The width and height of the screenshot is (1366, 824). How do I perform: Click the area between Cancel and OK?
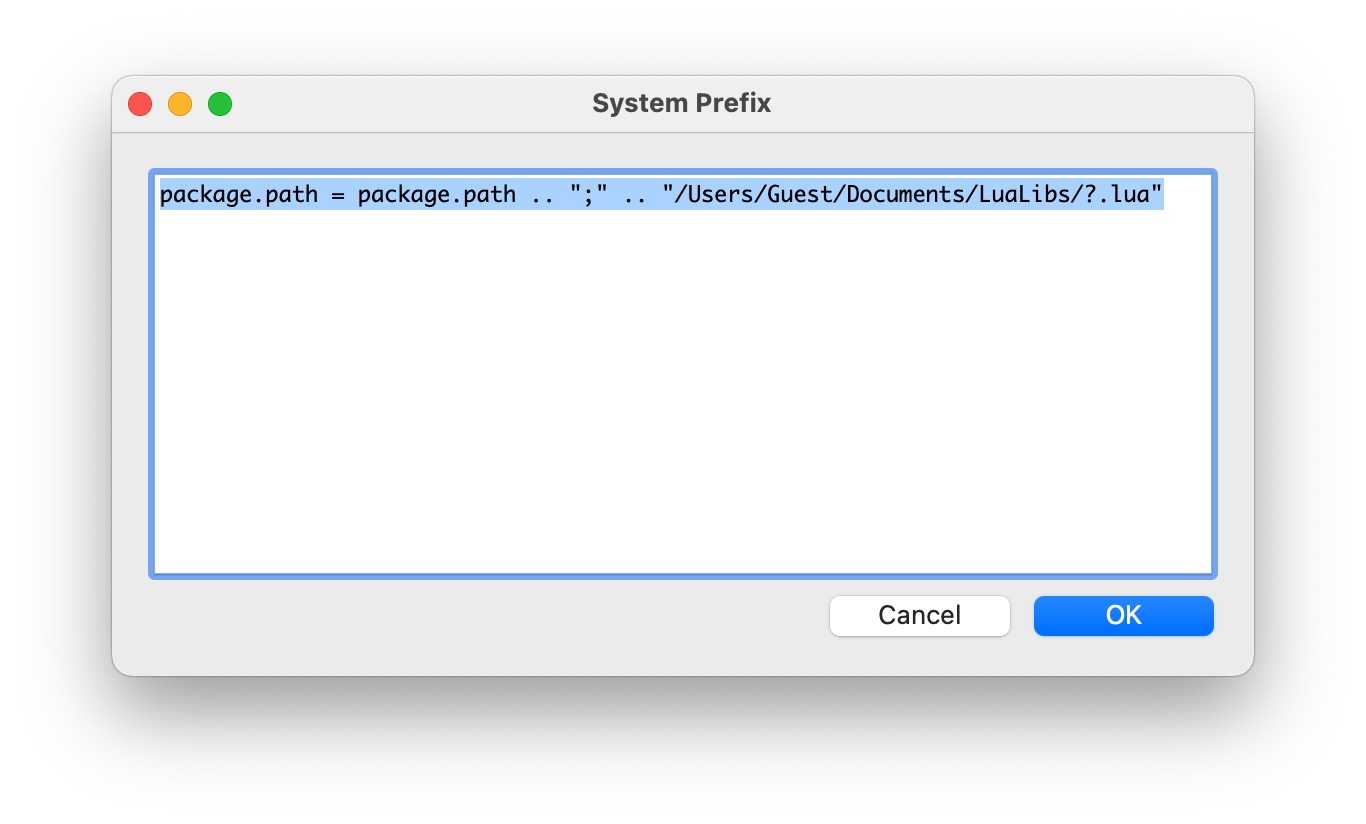(x=1022, y=615)
